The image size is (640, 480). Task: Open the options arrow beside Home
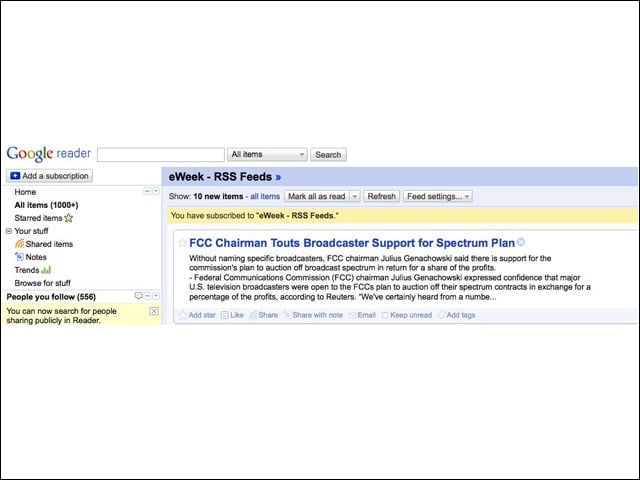(x=156, y=191)
